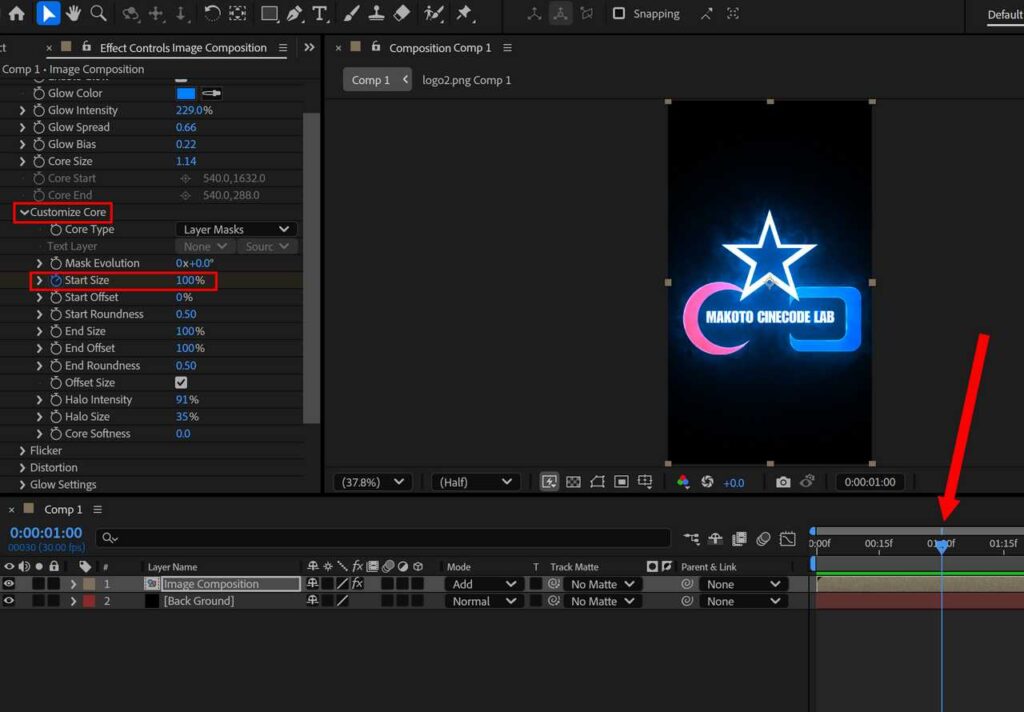Hide the Image Composition layer

click(8, 584)
